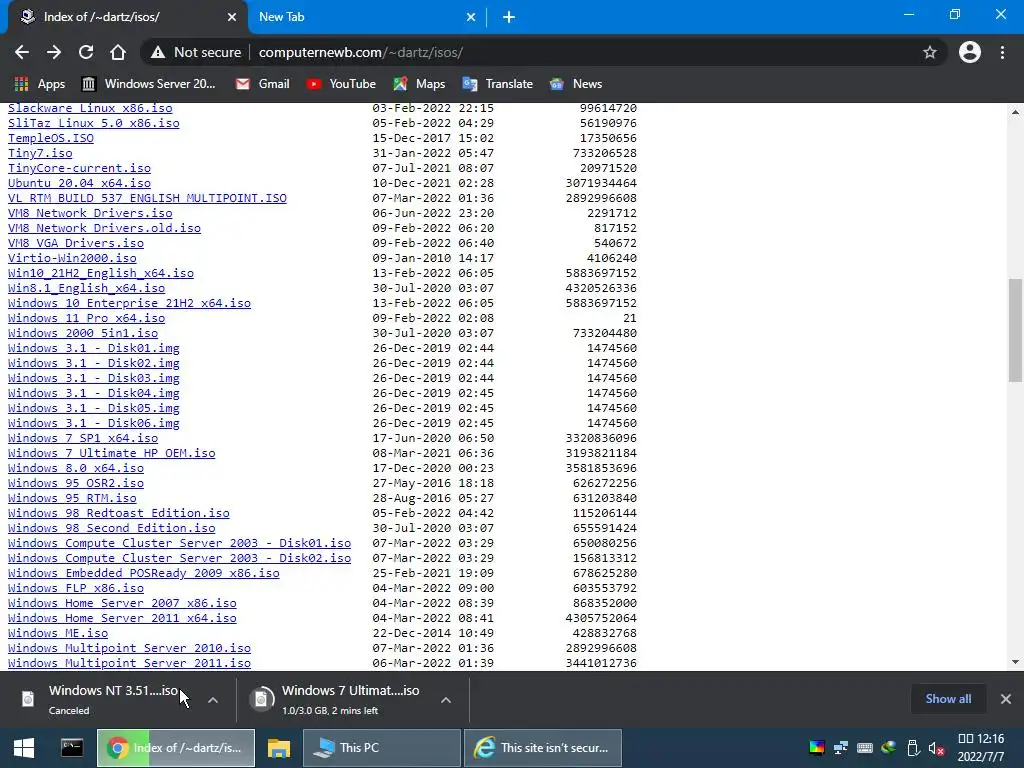1024x768 pixels.
Task: Open the Translate bookmark
Action: tap(498, 84)
